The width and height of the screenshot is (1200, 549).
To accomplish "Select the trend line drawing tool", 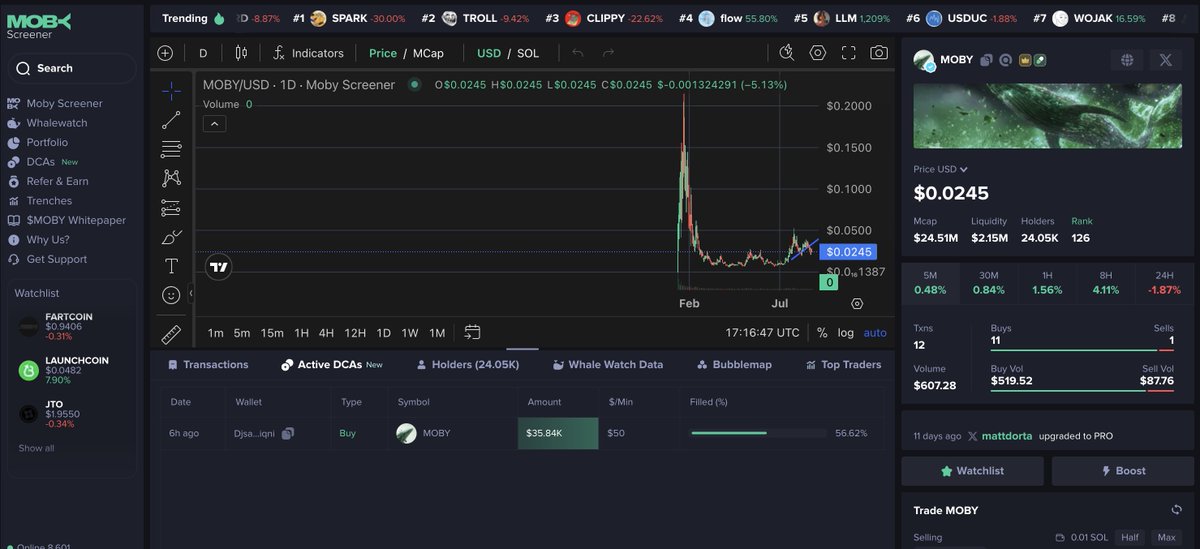I will (x=171, y=120).
